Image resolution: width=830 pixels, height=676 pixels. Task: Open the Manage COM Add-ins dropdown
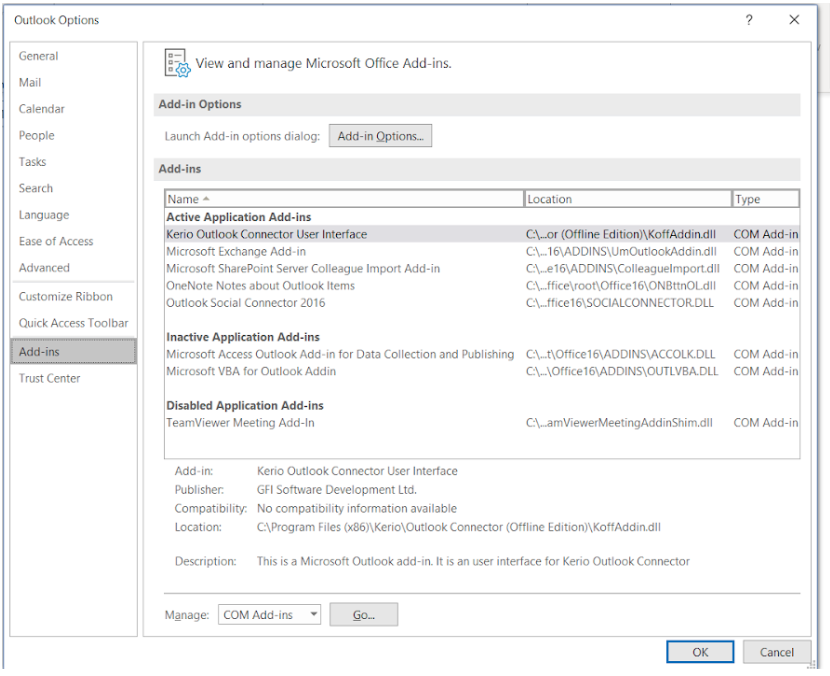(269, 615)
